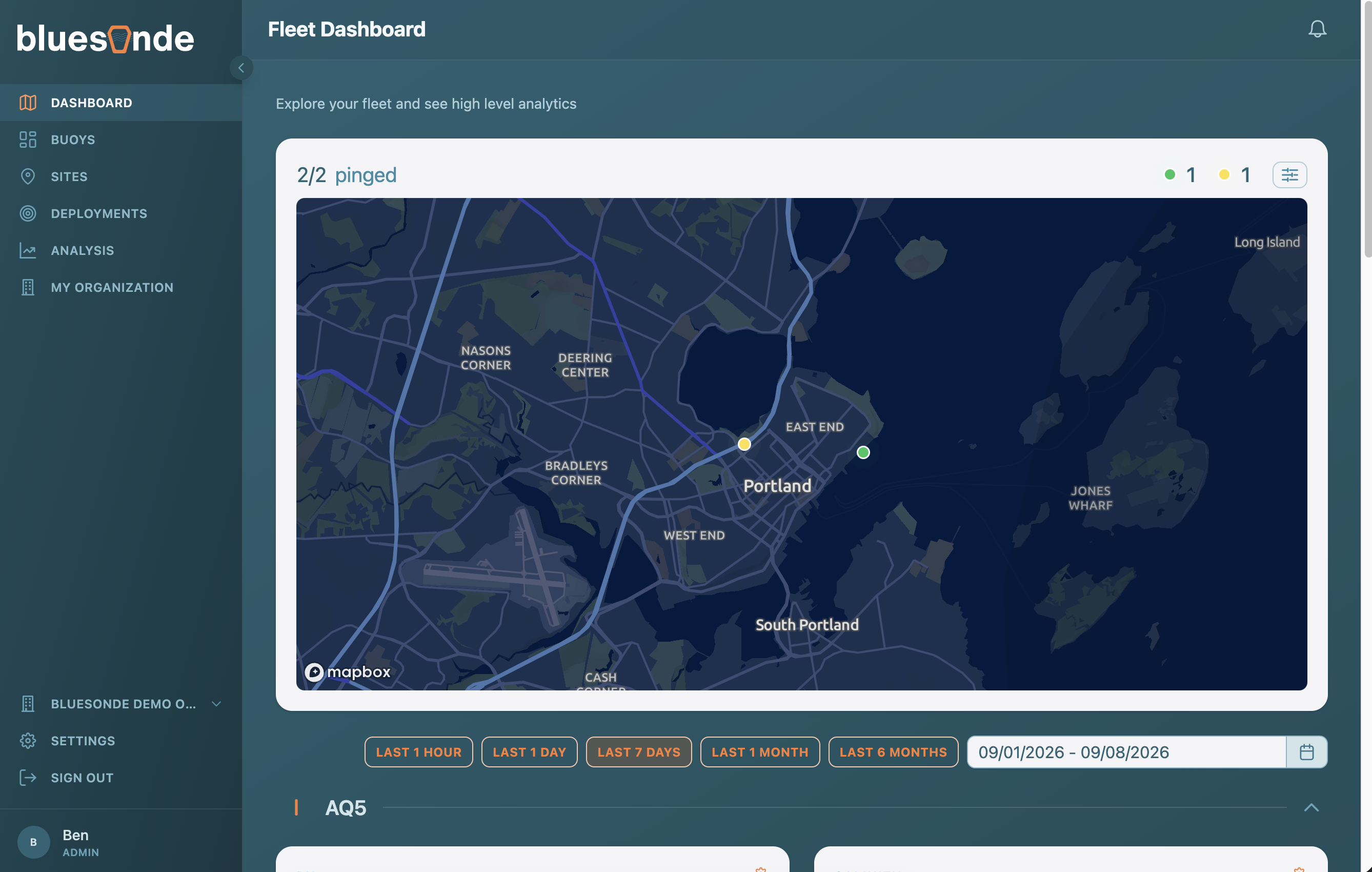Select LAST 1 DAY range
This screenshot has width=1372, height=872.
pyautogui.click(x=529, y=752)
